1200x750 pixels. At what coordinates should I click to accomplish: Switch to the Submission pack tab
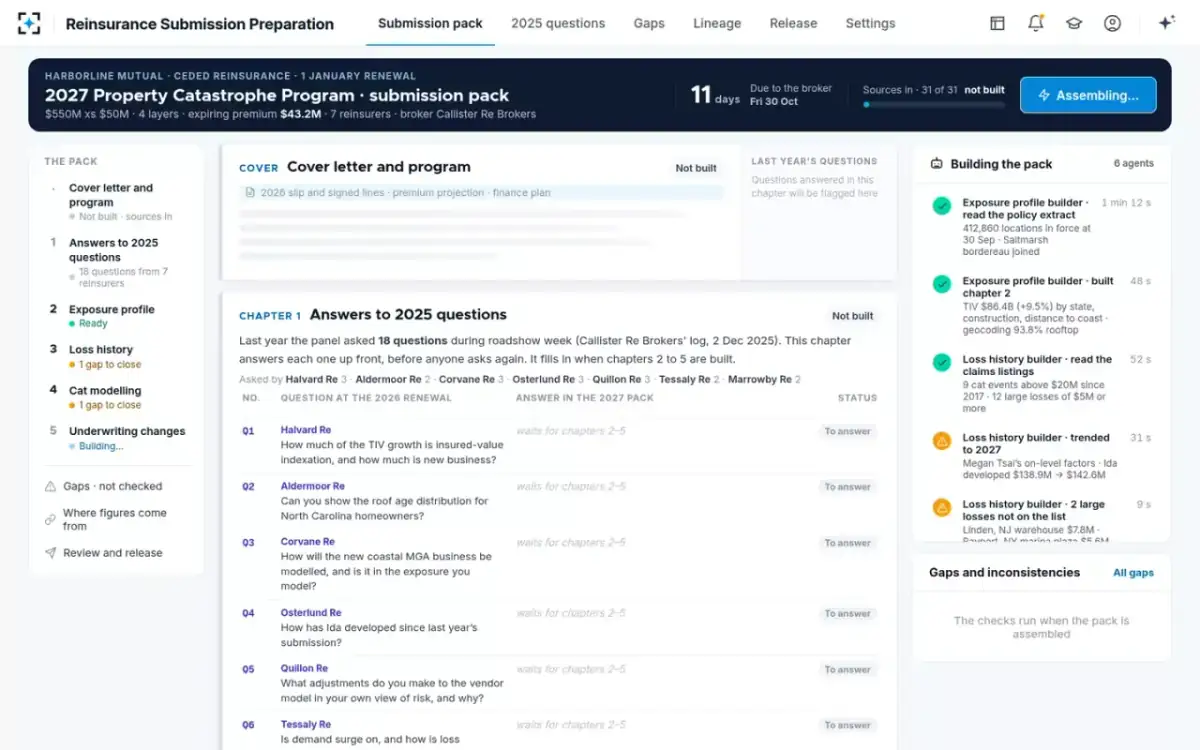coord(430,23)
